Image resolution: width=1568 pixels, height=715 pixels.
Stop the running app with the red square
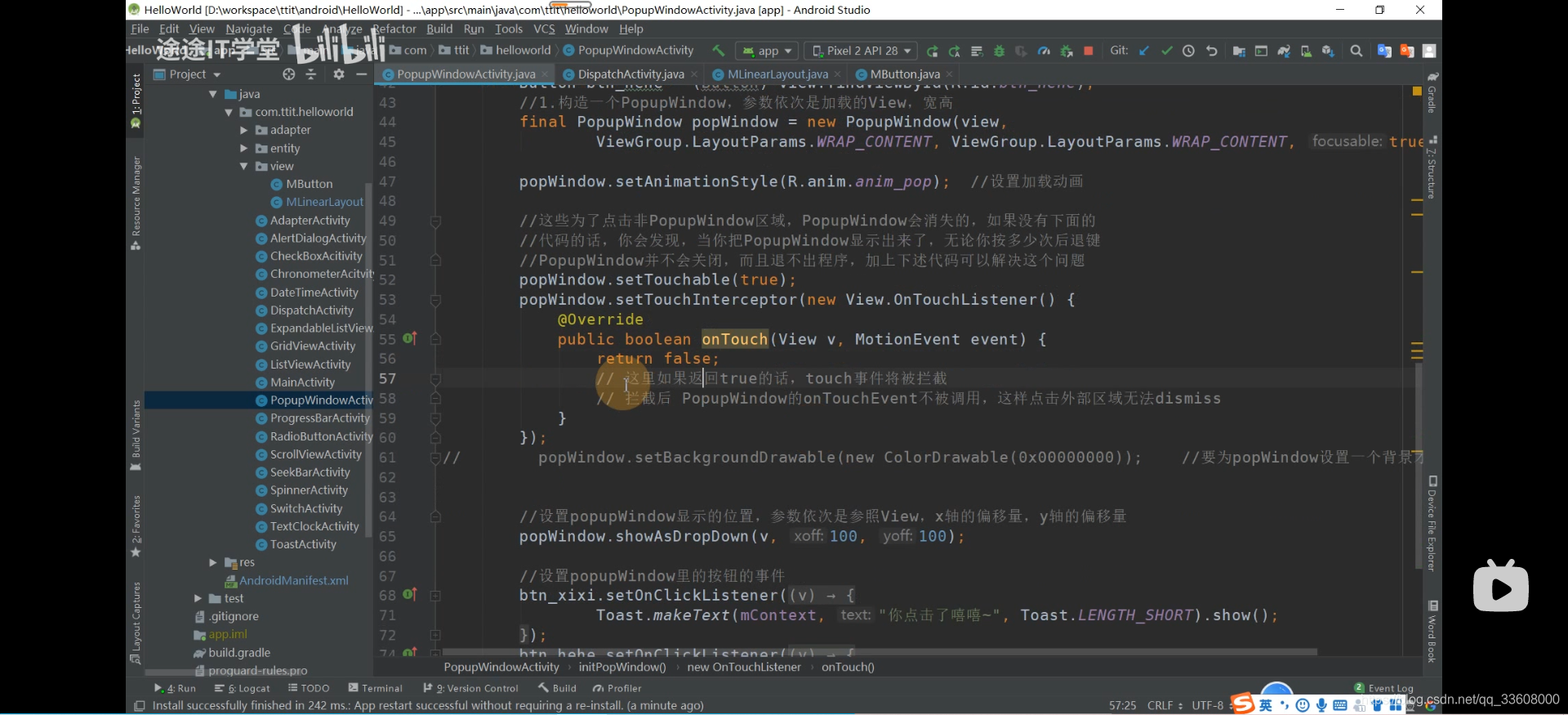point(1089,51)
